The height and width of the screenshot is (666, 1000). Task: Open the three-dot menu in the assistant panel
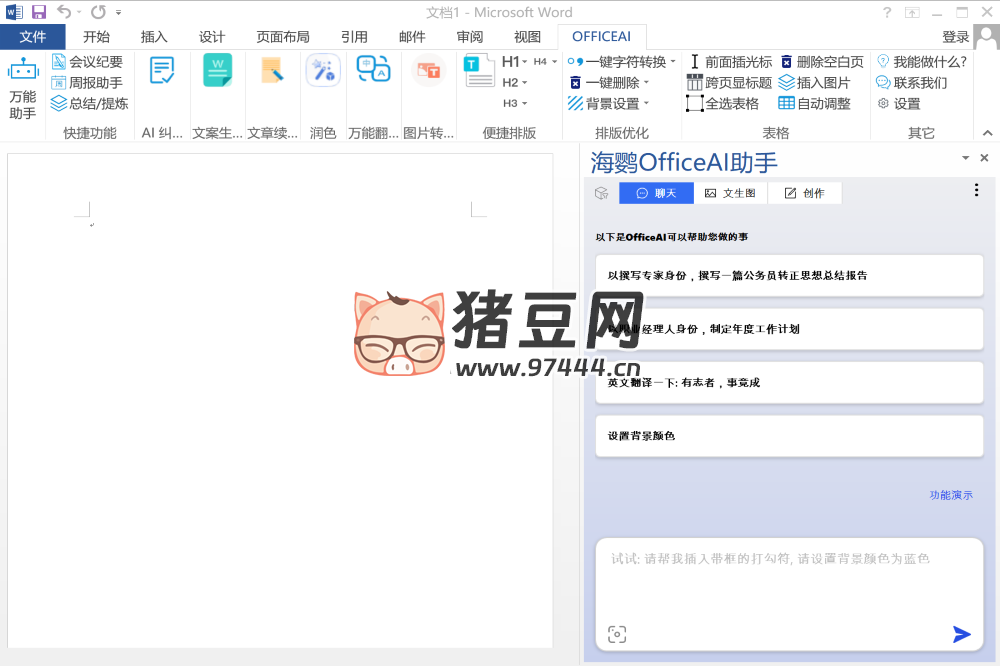click(976, 191)
